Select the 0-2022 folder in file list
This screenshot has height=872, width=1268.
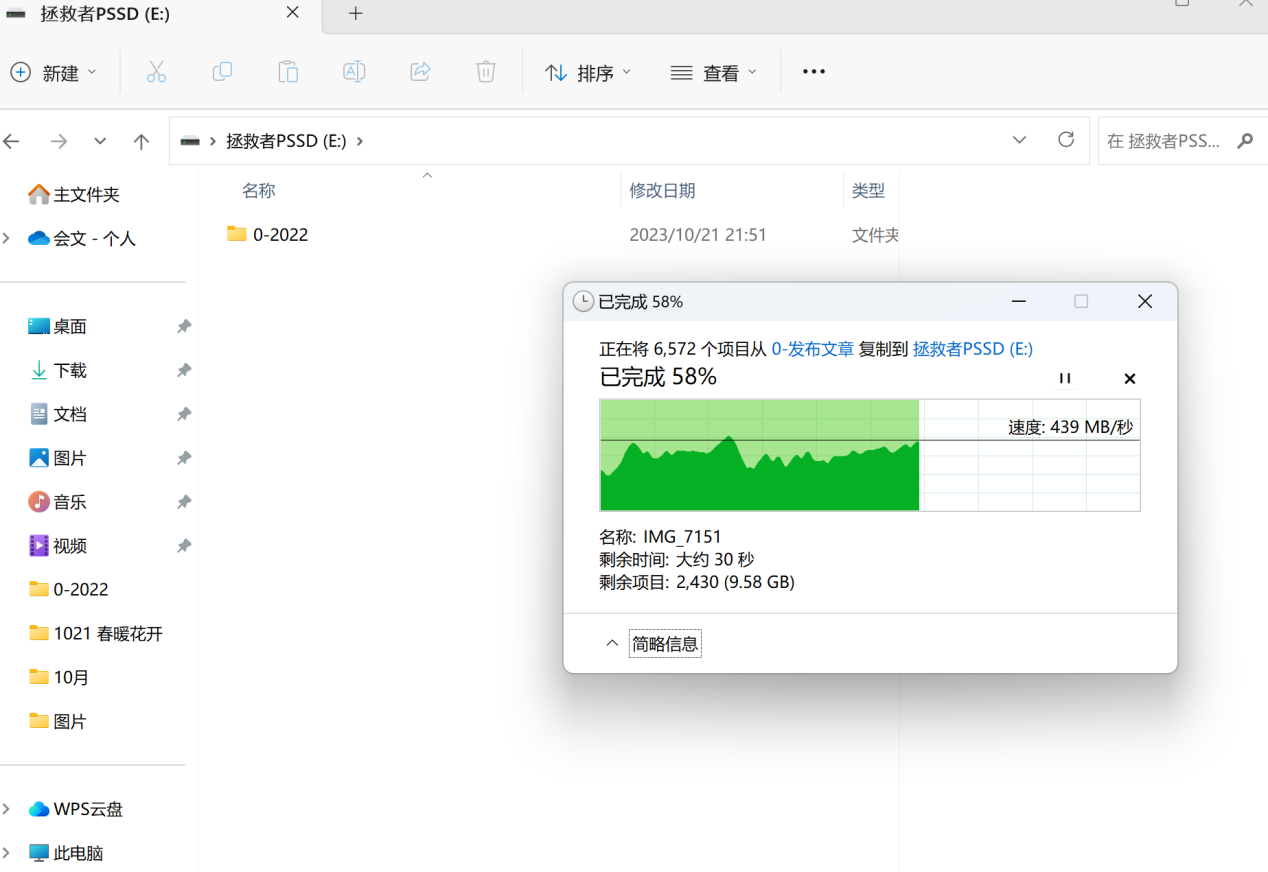pyautogui.click(x=267, y=235)
